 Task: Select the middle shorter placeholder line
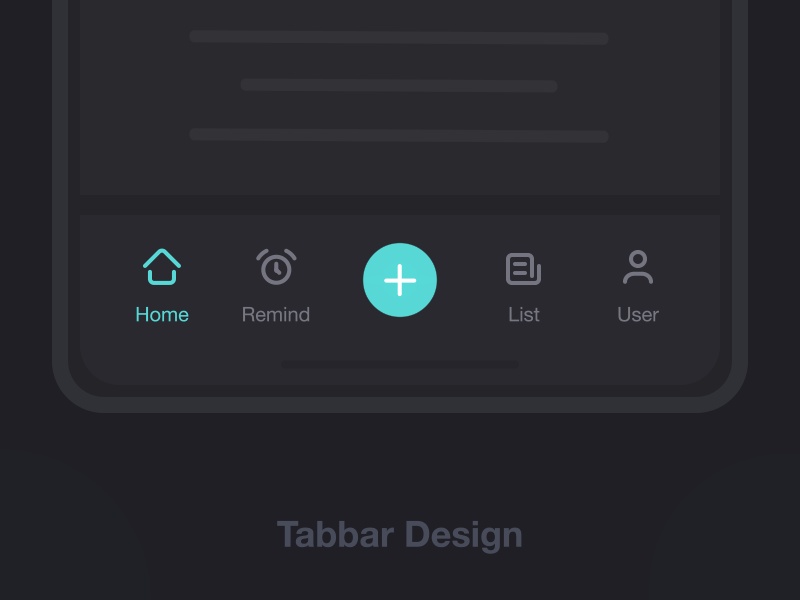[x=399, y=85]
